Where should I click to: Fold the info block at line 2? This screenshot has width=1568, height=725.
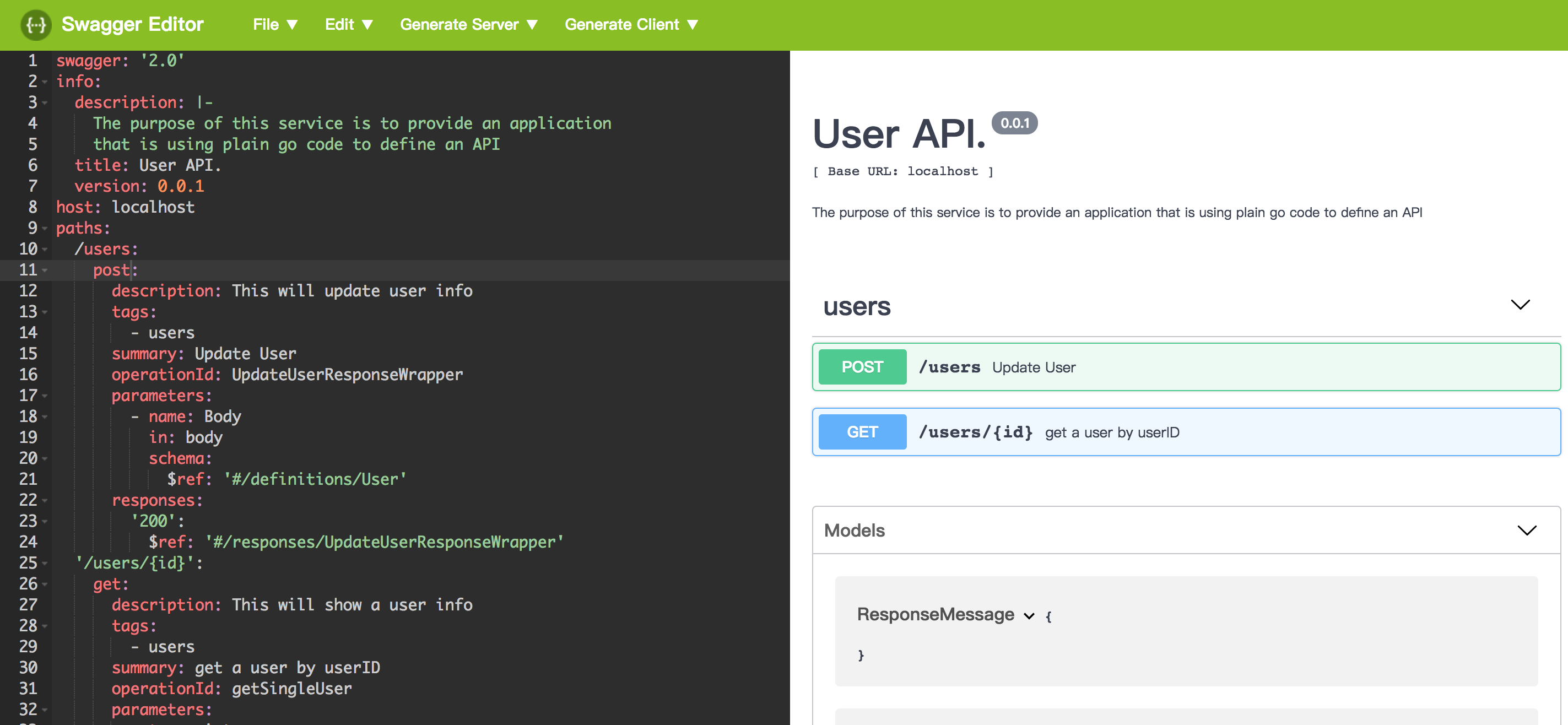pyautogui.click(x=45, y=82)
